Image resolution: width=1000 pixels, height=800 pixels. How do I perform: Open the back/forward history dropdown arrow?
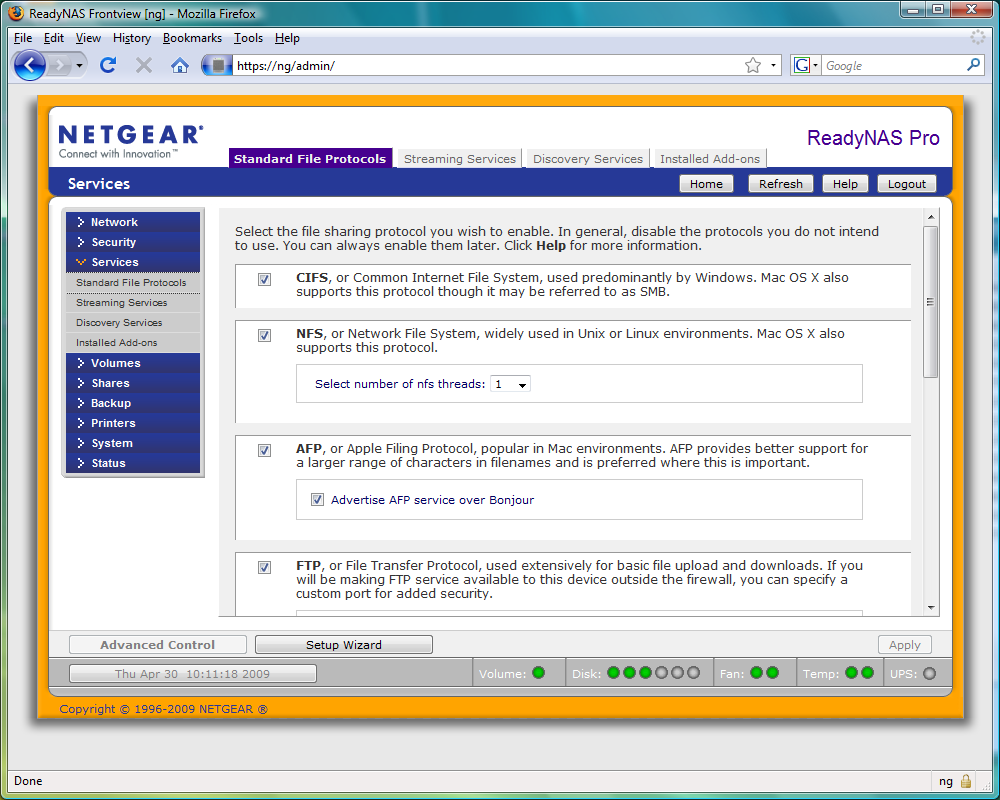pos(79,65)
